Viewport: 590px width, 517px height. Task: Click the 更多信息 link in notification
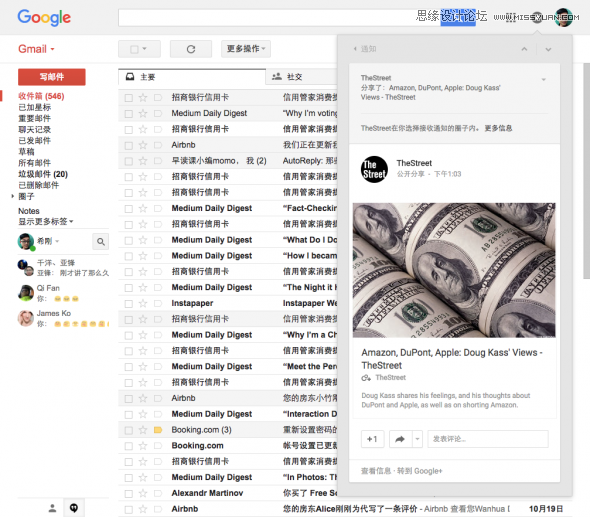click(498, 128)
